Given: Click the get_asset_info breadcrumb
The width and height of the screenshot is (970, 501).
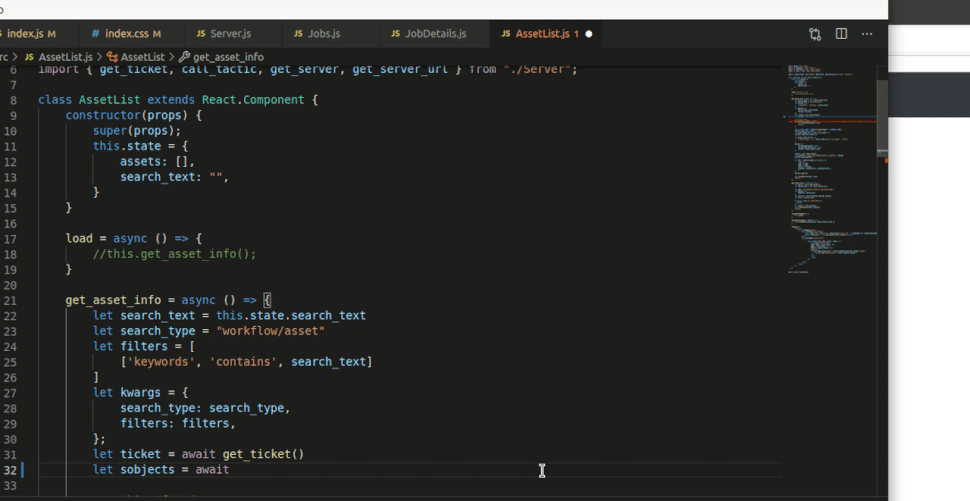Looking at the screenshot, I should click(x=228, y=57).
